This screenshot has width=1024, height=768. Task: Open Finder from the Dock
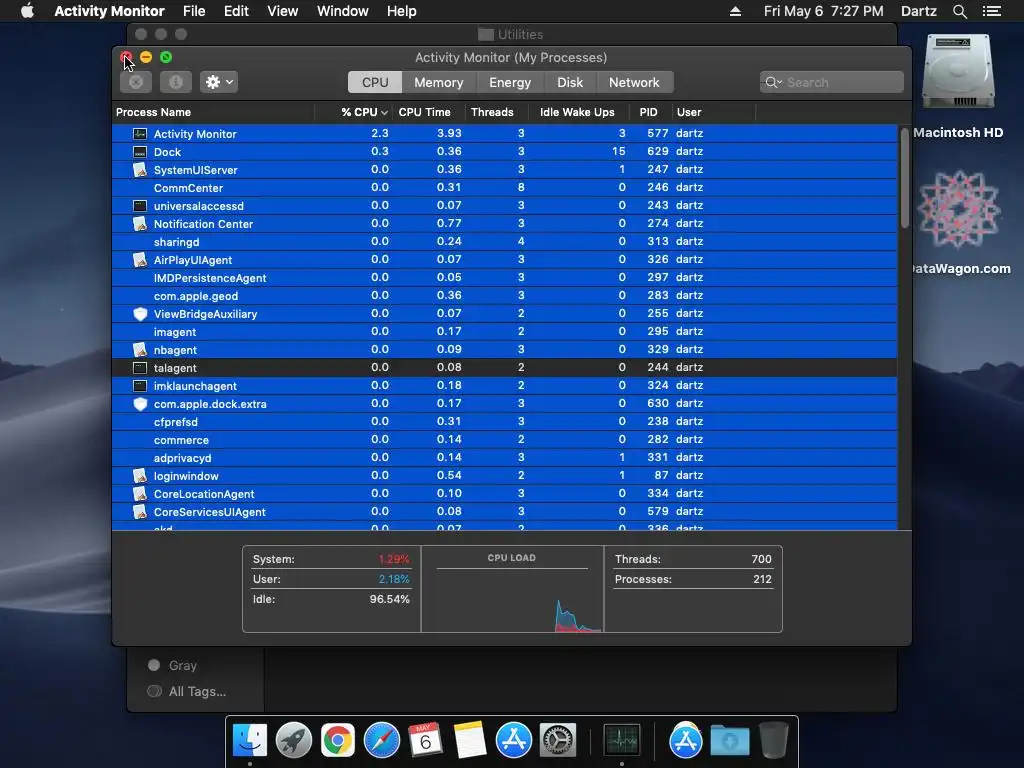pyautogui.click(x=249, y=741)
